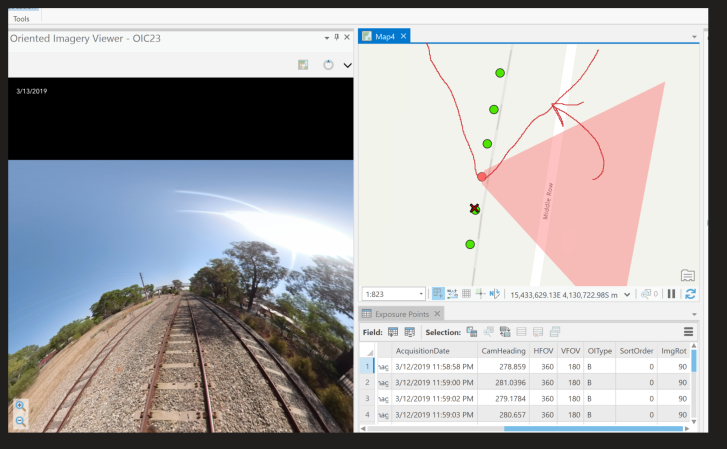The width and height of the screenshot is (727, 449).
Task: Select table row 2 header
Action: pos(367,382)
